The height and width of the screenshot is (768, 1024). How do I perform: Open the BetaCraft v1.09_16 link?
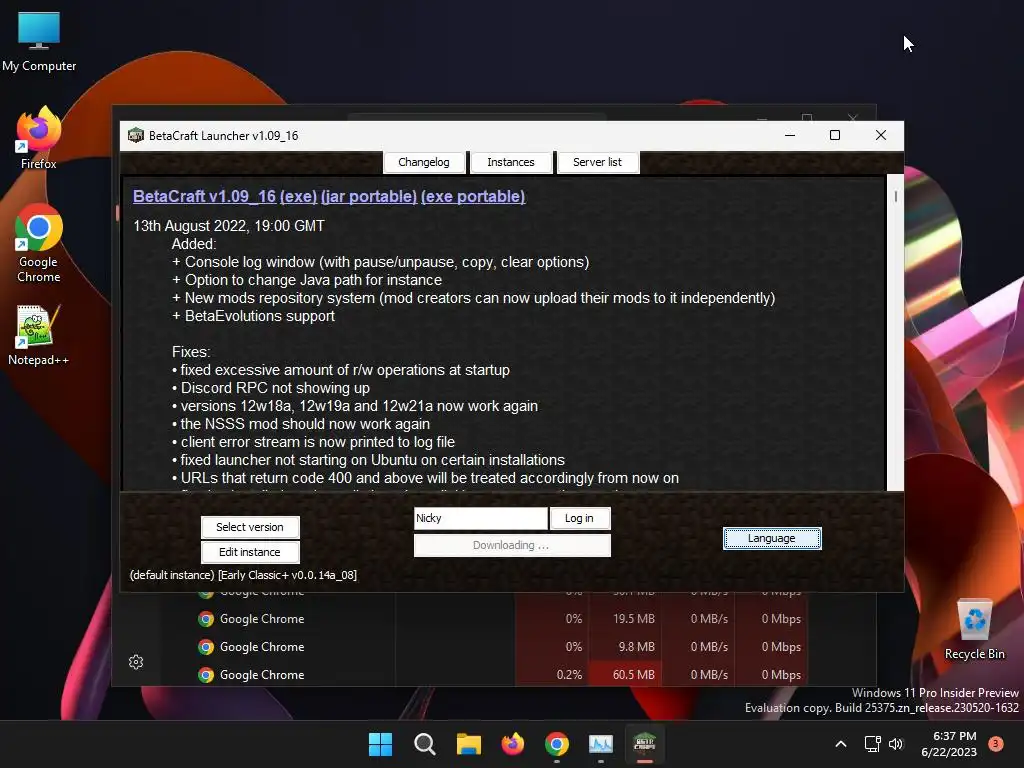pyautogui.click(x=204, y=197)
